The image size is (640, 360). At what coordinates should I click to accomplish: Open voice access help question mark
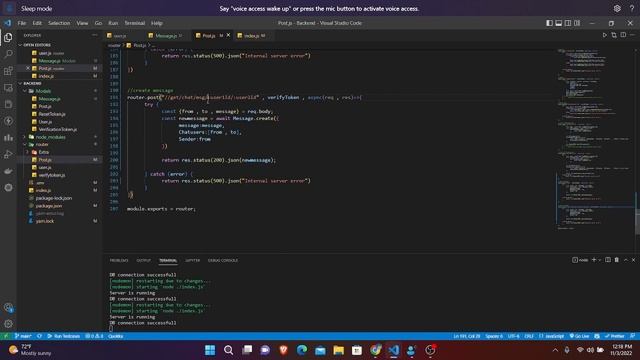(632, 9)
